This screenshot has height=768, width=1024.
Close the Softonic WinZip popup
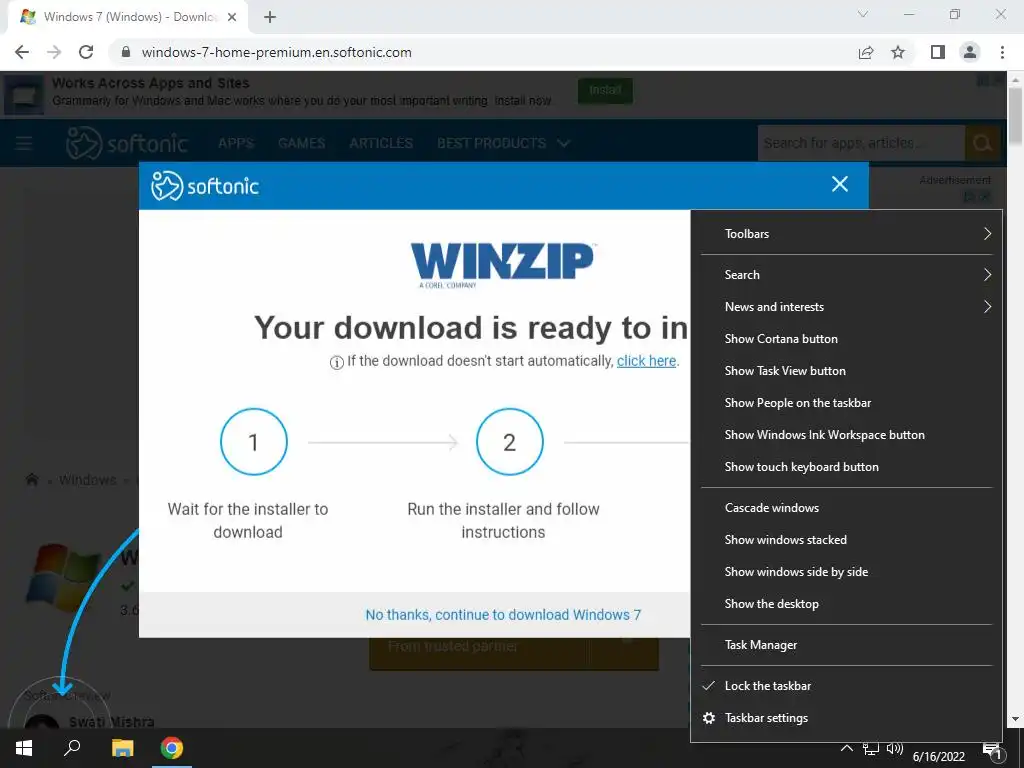840,184
